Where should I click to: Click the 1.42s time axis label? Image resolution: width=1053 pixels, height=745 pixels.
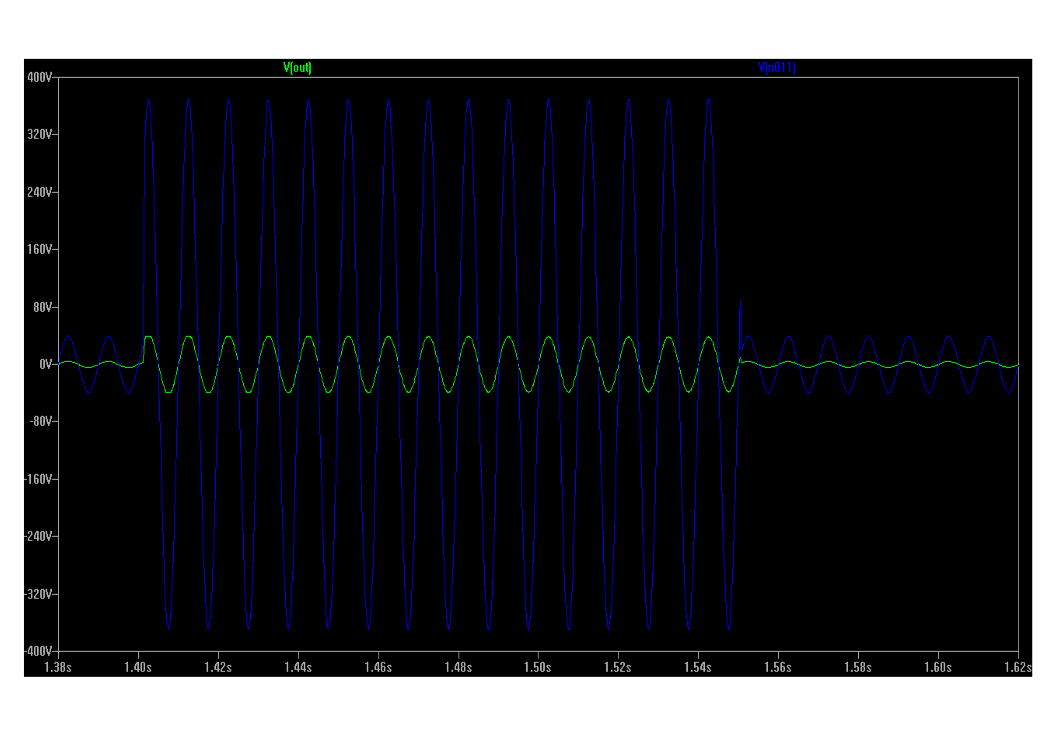pos(218,667)
